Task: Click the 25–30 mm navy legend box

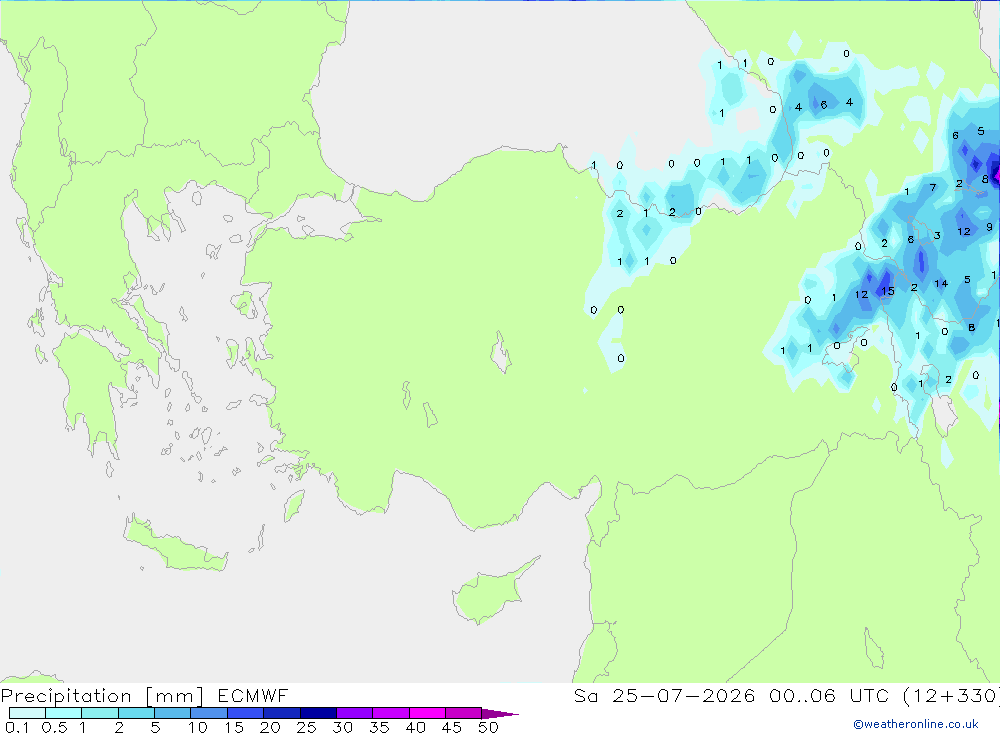Action: click(x=318, y=713)
